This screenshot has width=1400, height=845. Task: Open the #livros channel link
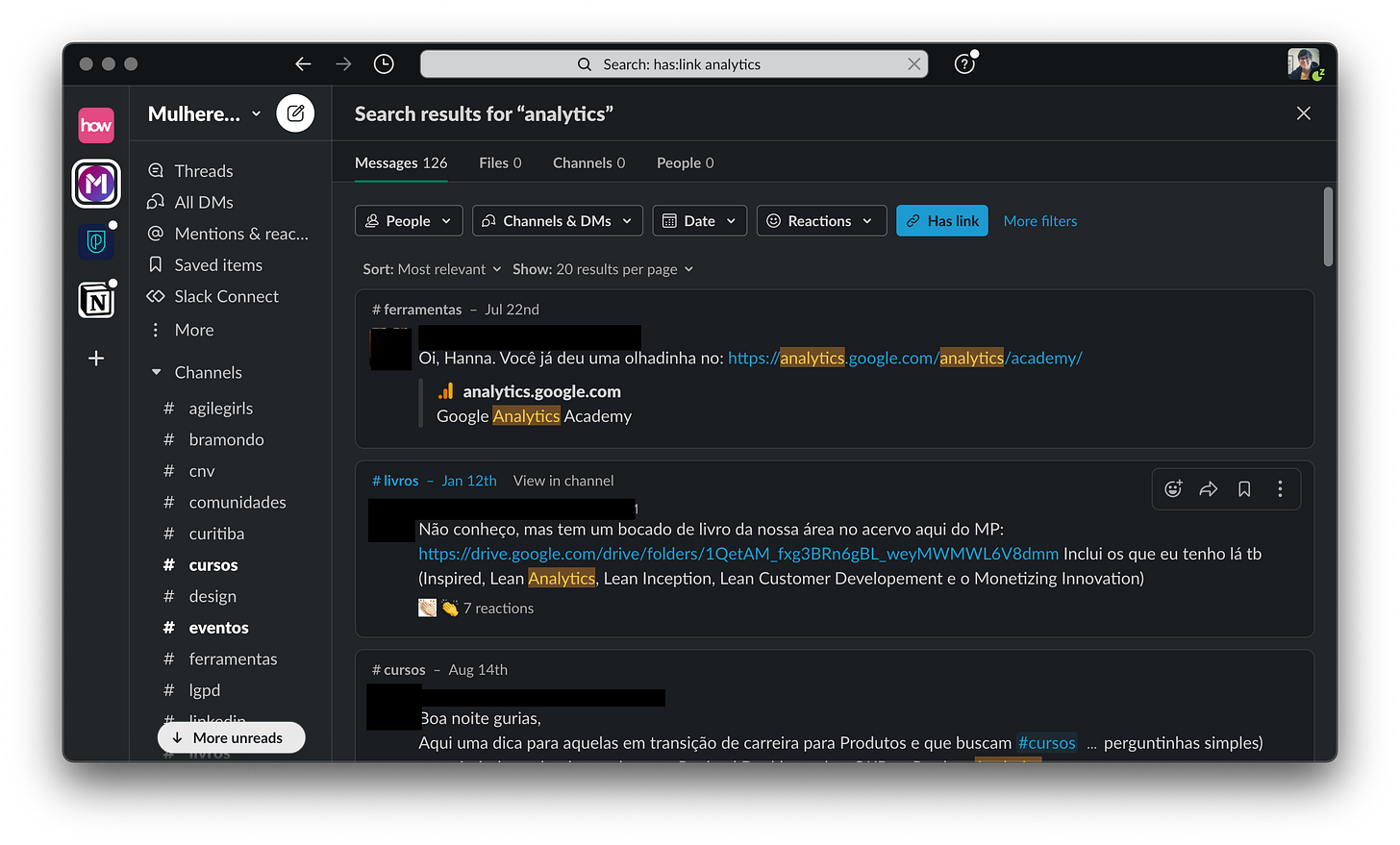395,481
